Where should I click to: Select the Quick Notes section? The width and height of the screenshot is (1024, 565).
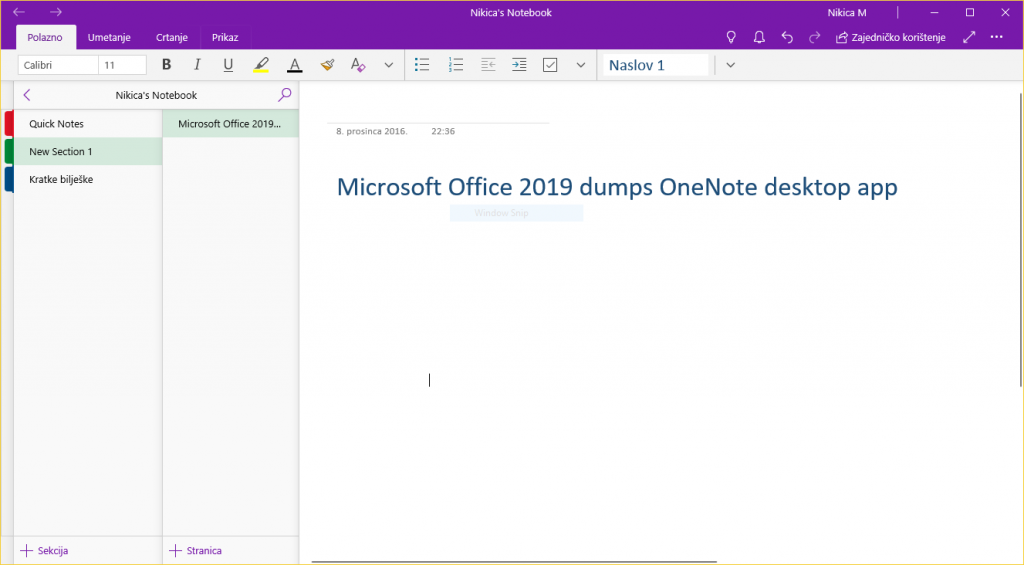[88, 123]
